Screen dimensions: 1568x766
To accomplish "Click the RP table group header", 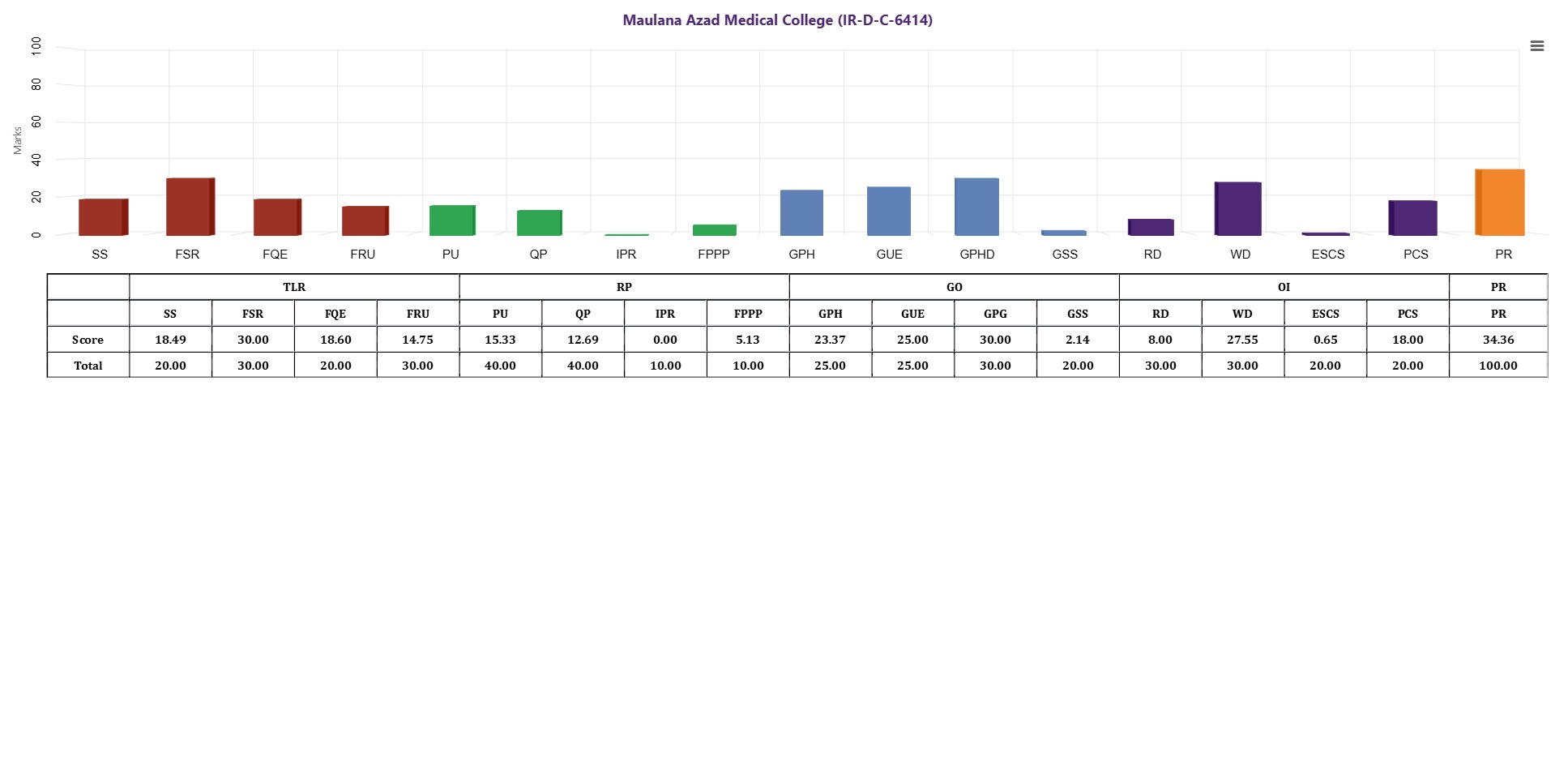I will point(624,287).
